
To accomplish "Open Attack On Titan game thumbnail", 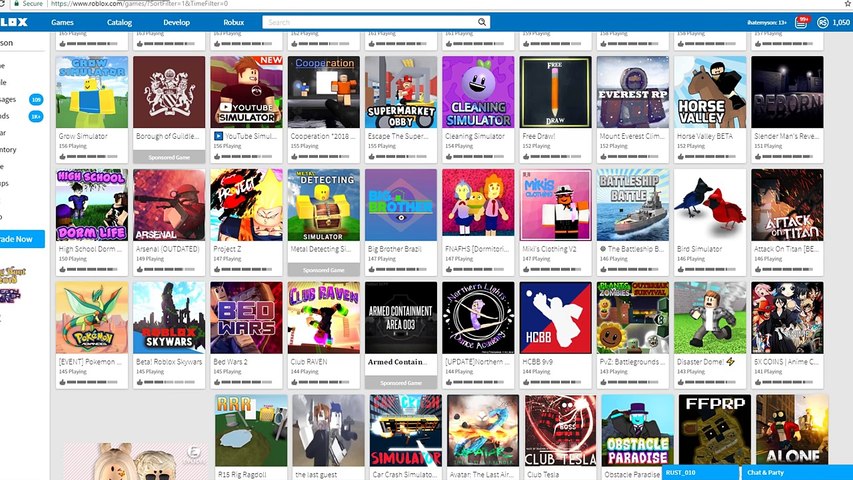I will pos(787,205).
